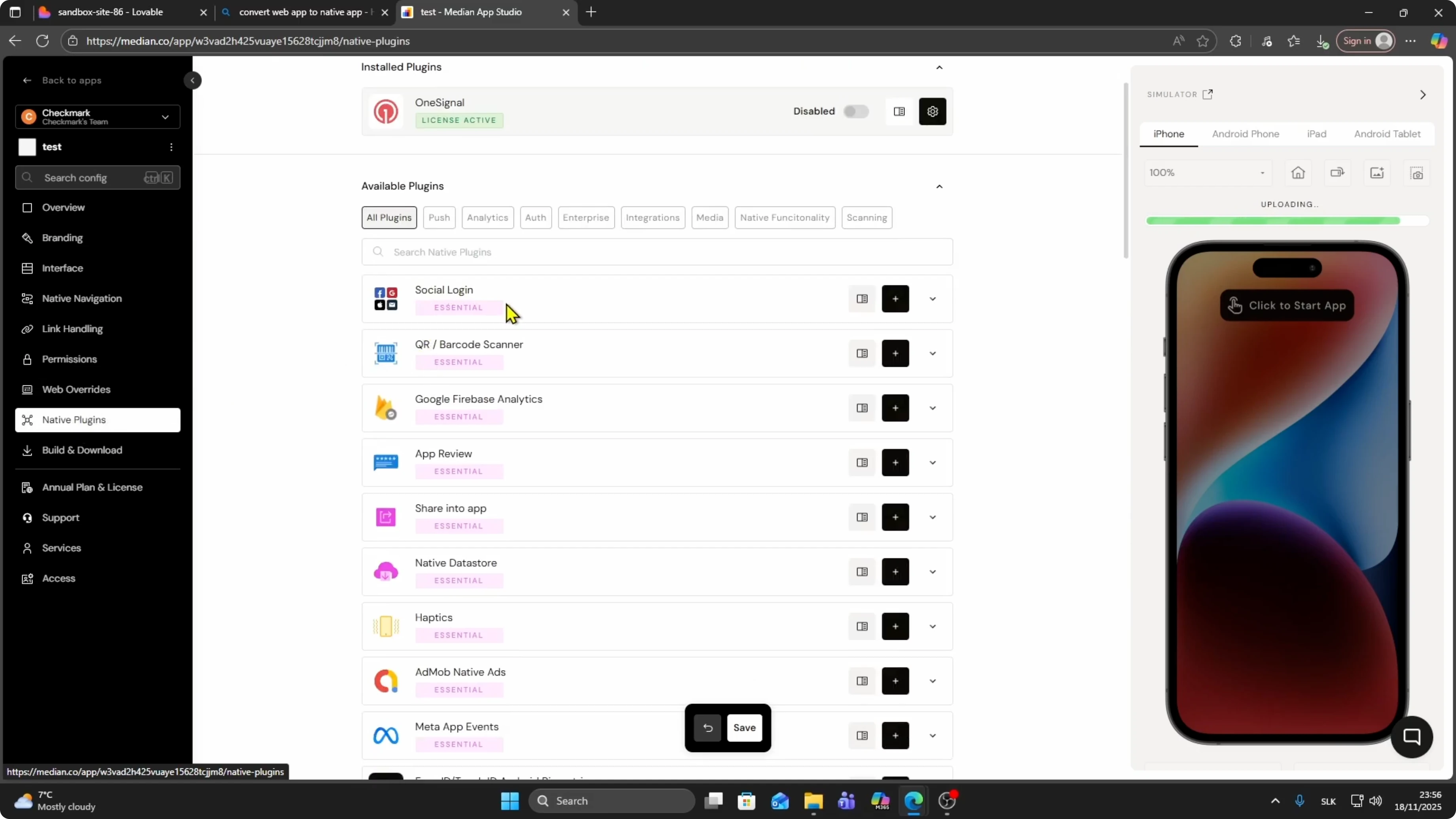Click simulator home icon
This screenshot has height=819, width=1456.
coord(1298,173)
